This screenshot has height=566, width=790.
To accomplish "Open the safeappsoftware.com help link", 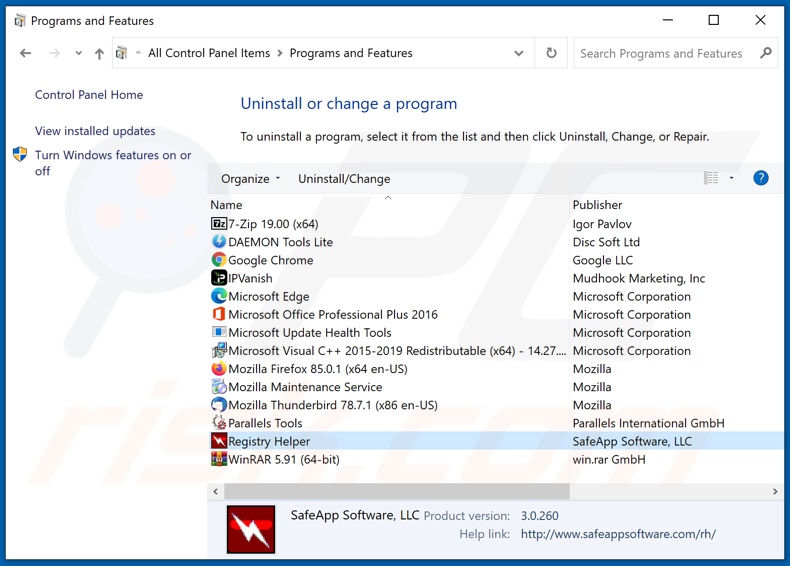I will [618, 534].
